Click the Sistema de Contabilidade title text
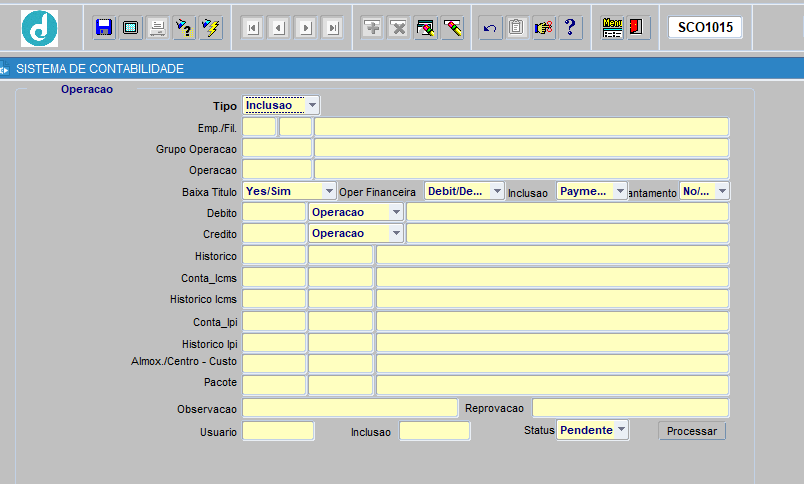Screen dimensions: 804x484 [100, 69]
